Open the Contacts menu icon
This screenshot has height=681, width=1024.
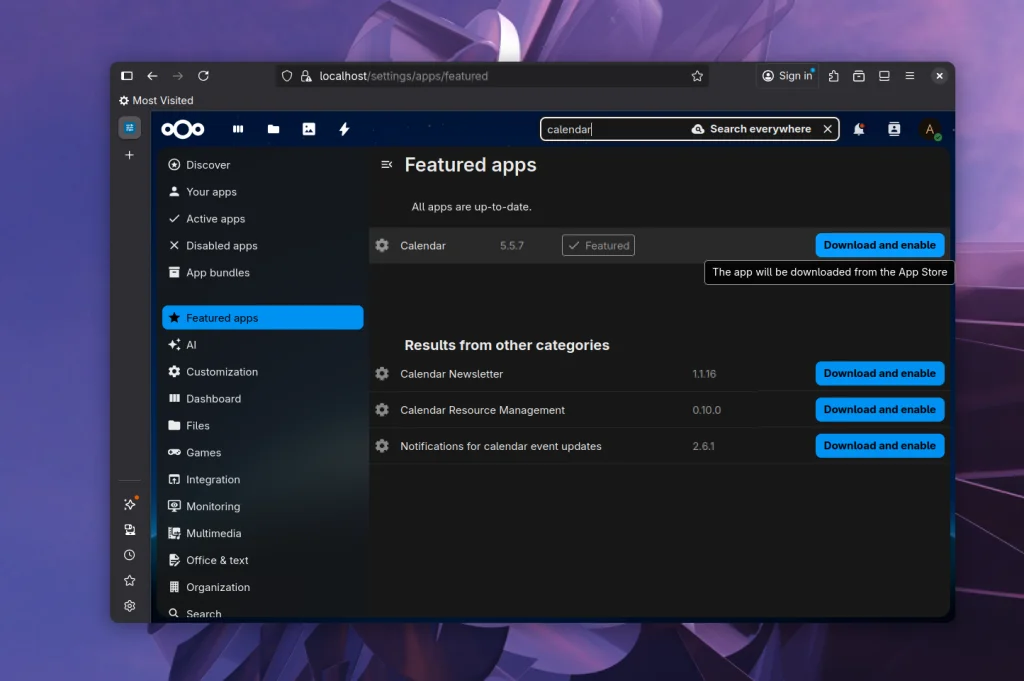click(x=894, y=129)
